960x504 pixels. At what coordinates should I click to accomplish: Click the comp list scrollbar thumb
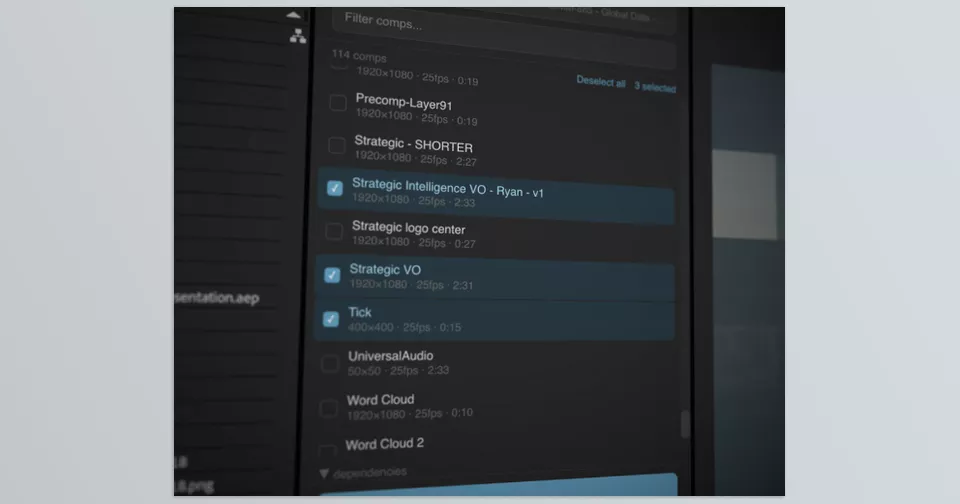tap(685, 424)
